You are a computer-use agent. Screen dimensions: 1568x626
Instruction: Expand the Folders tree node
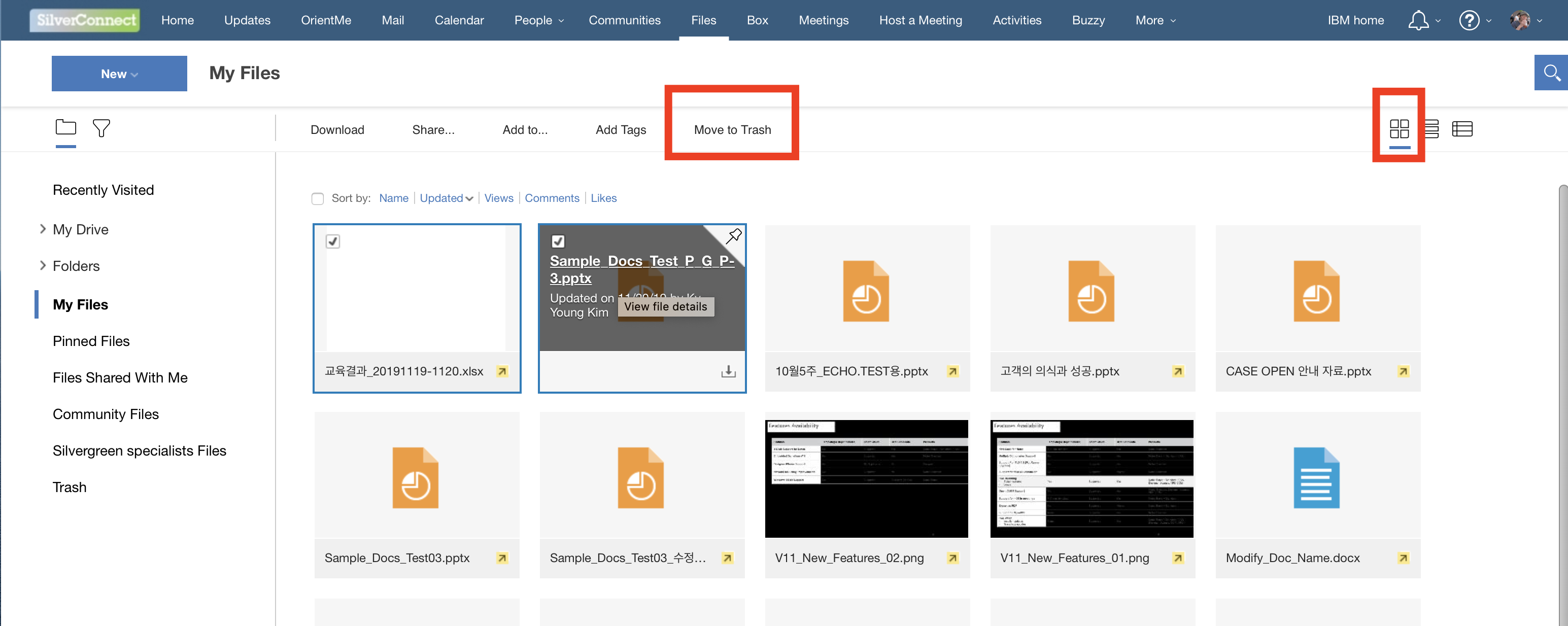click(x=43, y=265)
